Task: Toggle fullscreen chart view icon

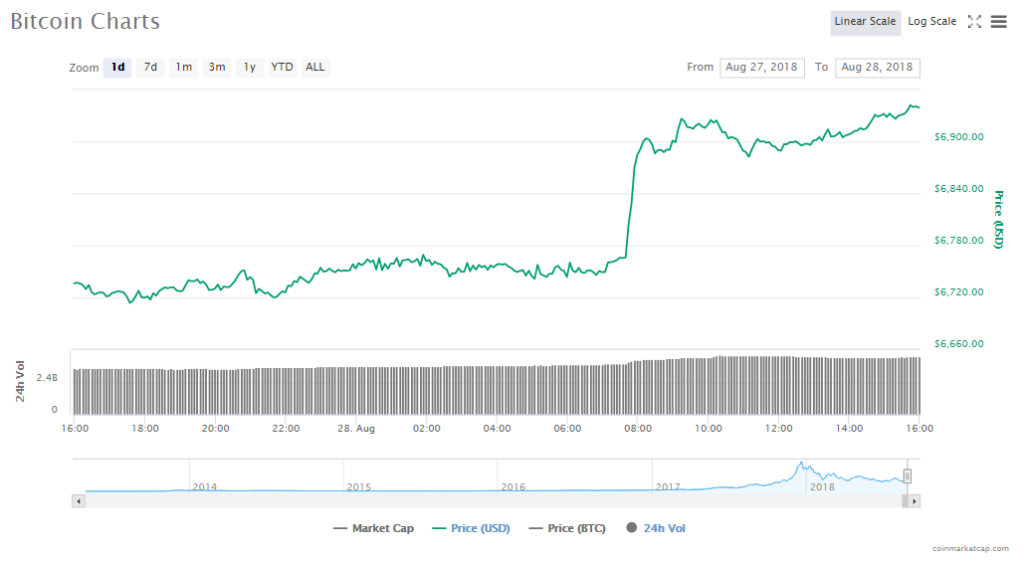Action: [x=975, y=21]
